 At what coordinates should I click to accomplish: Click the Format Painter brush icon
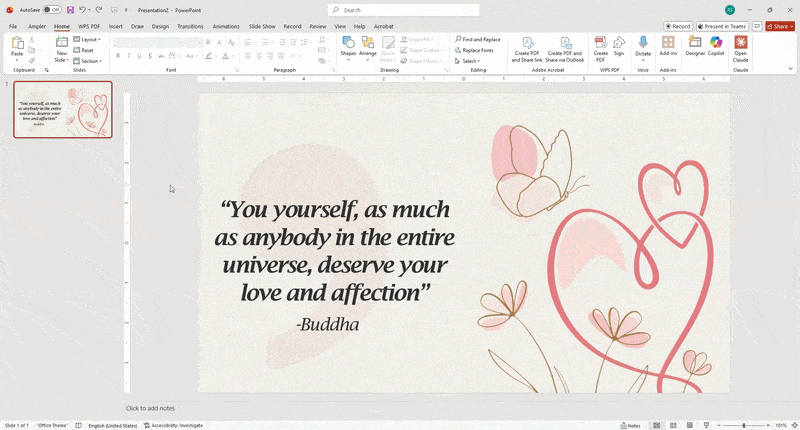click(x=32, y=61)
